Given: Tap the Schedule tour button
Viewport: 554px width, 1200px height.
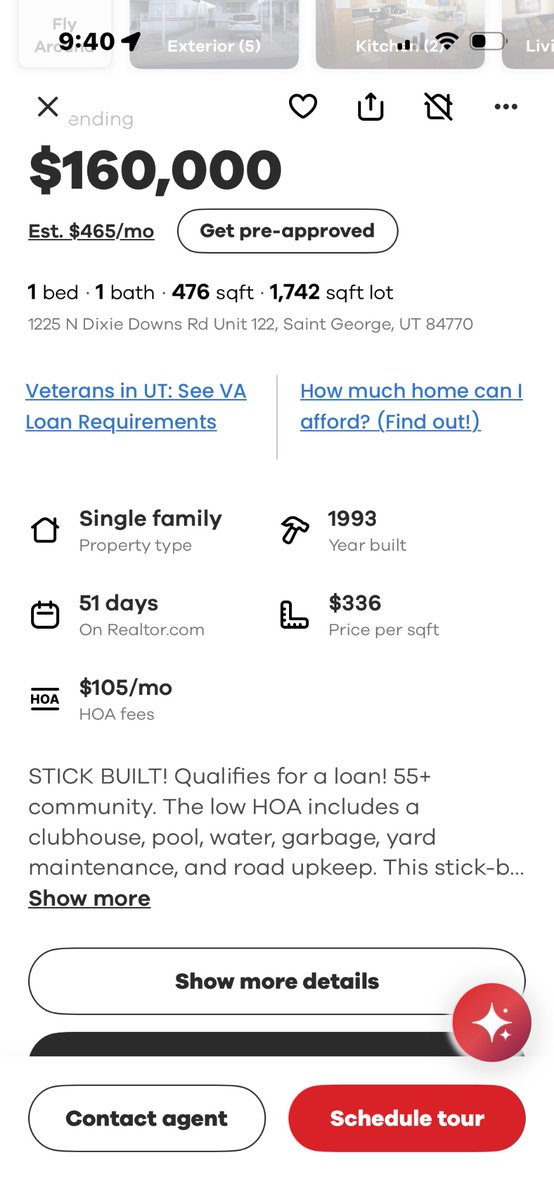Looking at the screenshot, I should [407, 1118].
